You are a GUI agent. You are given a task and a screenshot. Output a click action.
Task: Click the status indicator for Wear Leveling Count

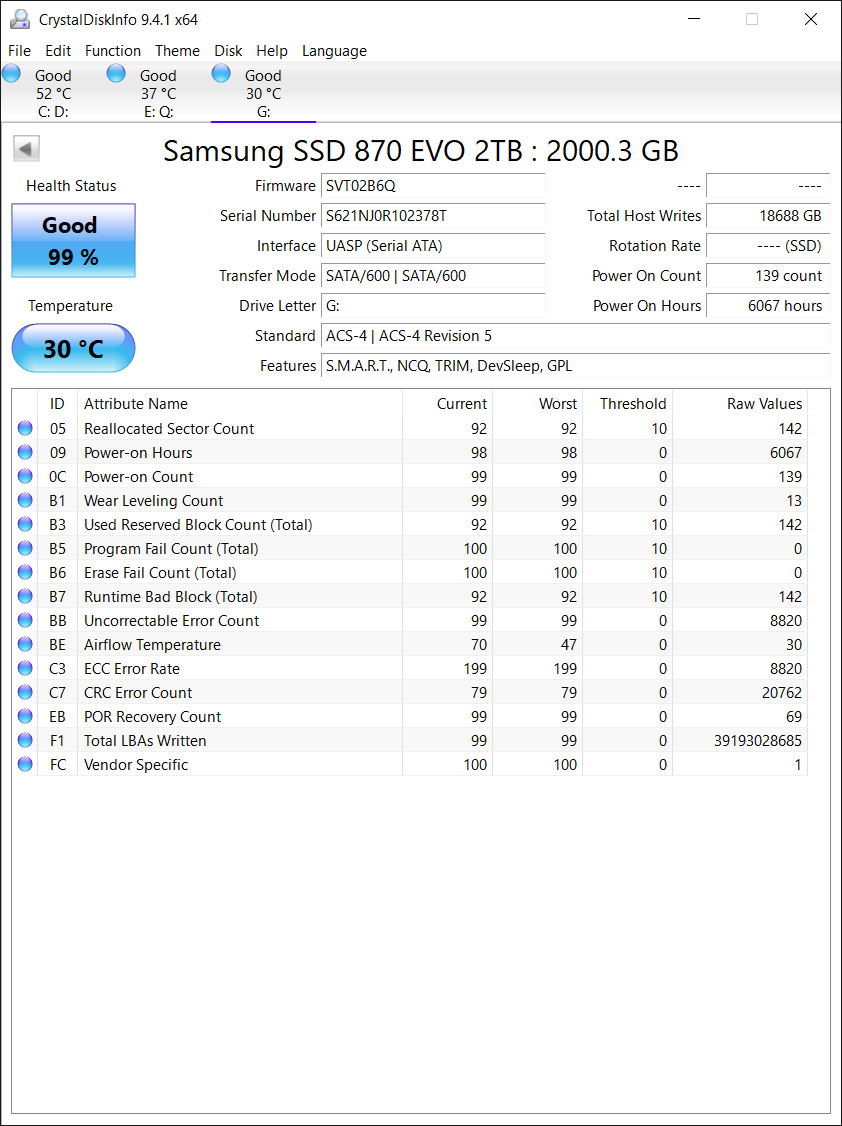(24, 500)
